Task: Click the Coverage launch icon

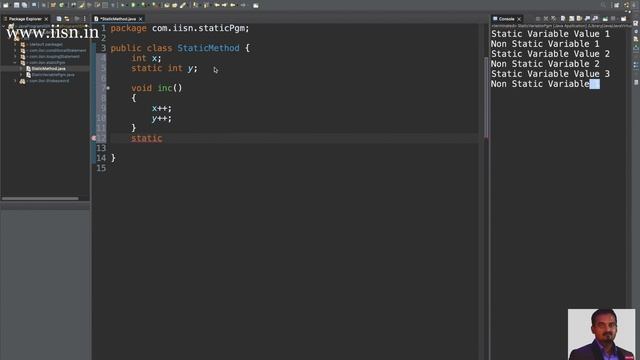Action: (x=143, y=5)
